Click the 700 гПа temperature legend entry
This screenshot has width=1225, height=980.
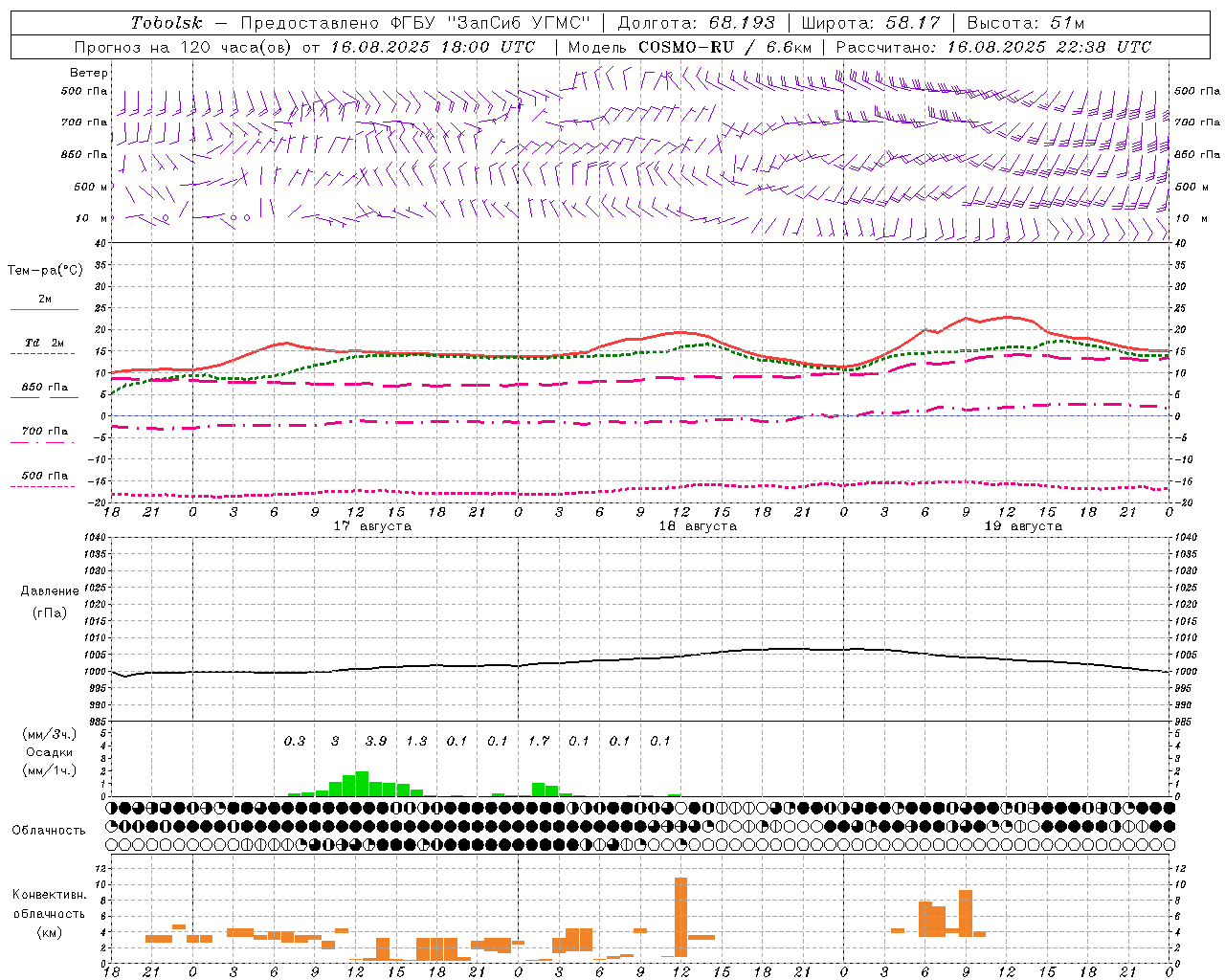coord(44,431)
